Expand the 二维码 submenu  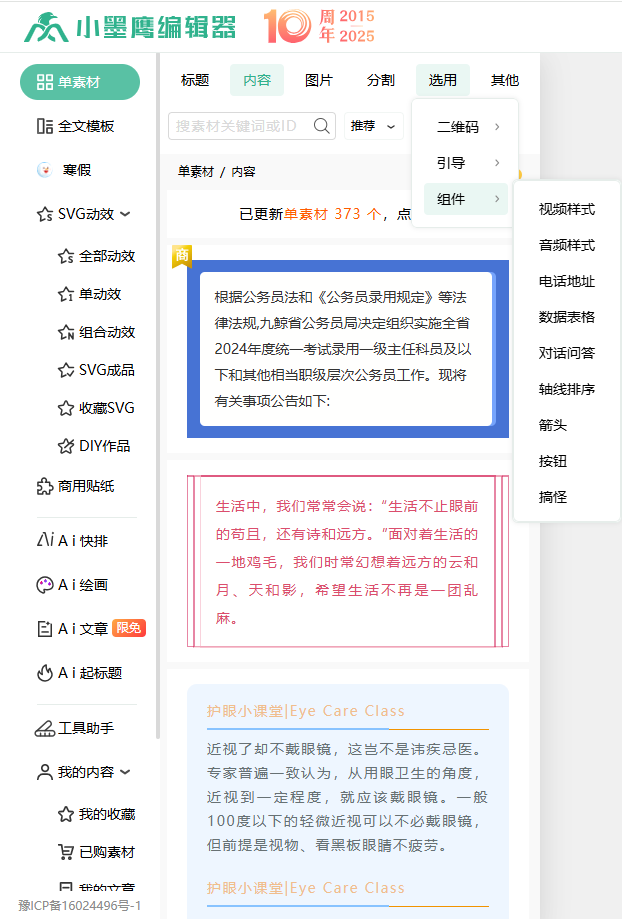tap(466, 127)
